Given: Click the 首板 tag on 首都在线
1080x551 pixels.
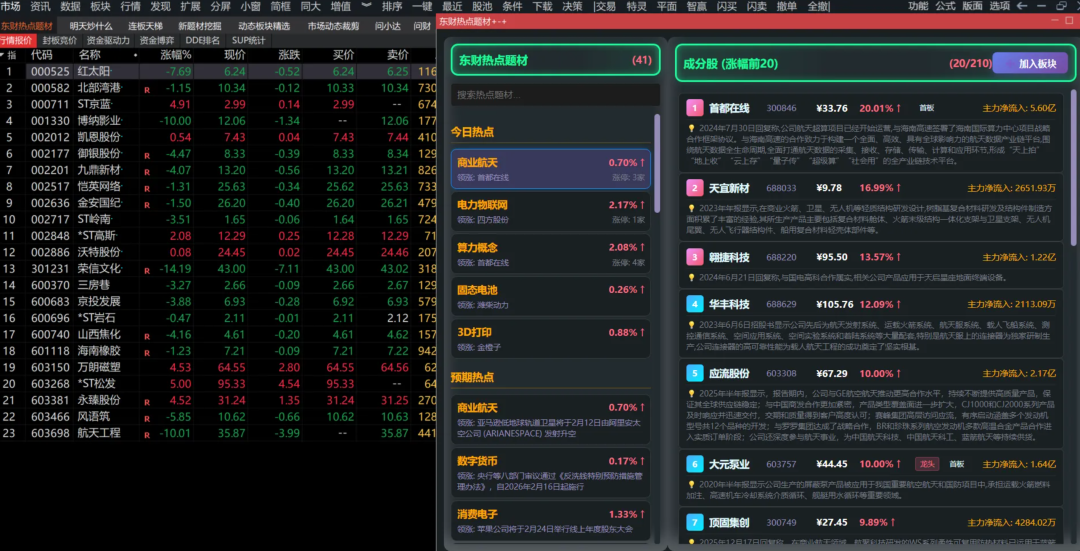Looking at the screenshot, I should (x=927, y=108).
